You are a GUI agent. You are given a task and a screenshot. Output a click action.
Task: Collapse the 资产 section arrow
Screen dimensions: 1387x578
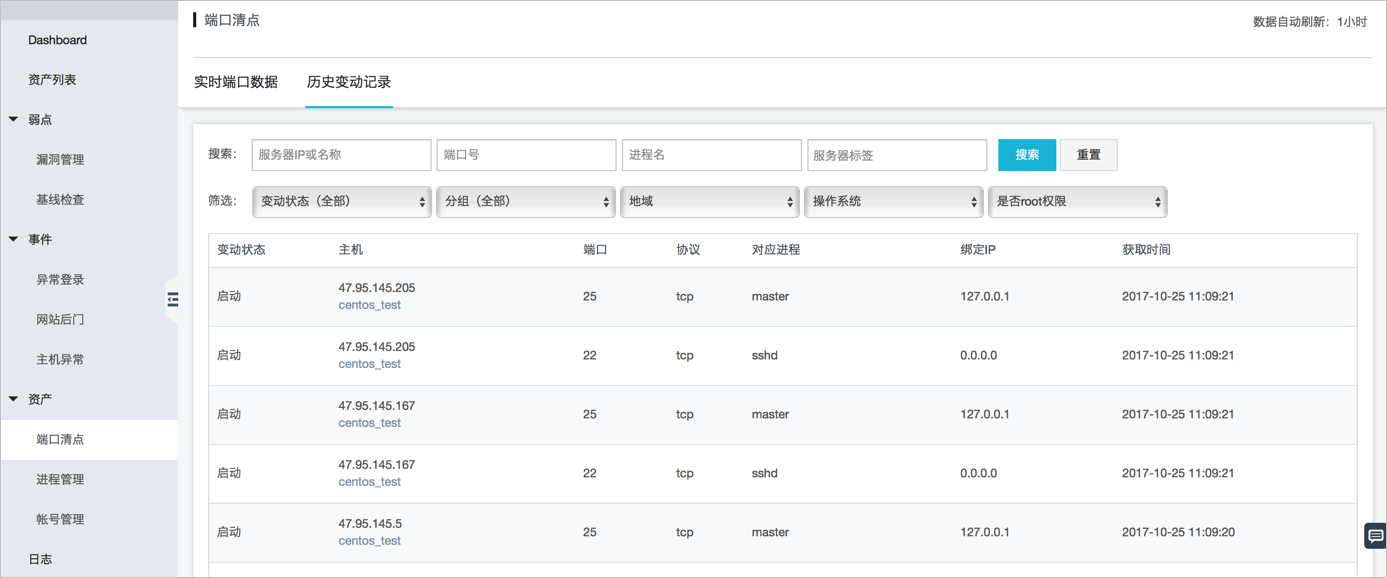pos(14,399)
